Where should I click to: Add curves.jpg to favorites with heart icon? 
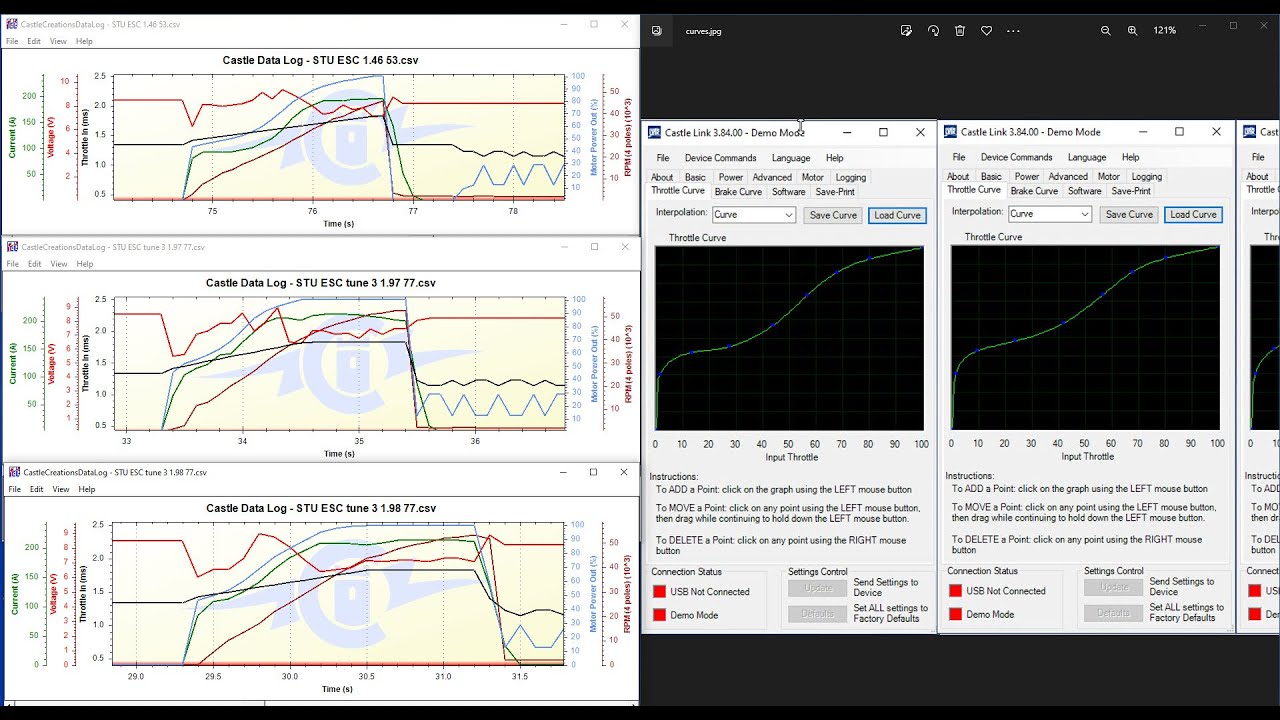click(986, 31)
